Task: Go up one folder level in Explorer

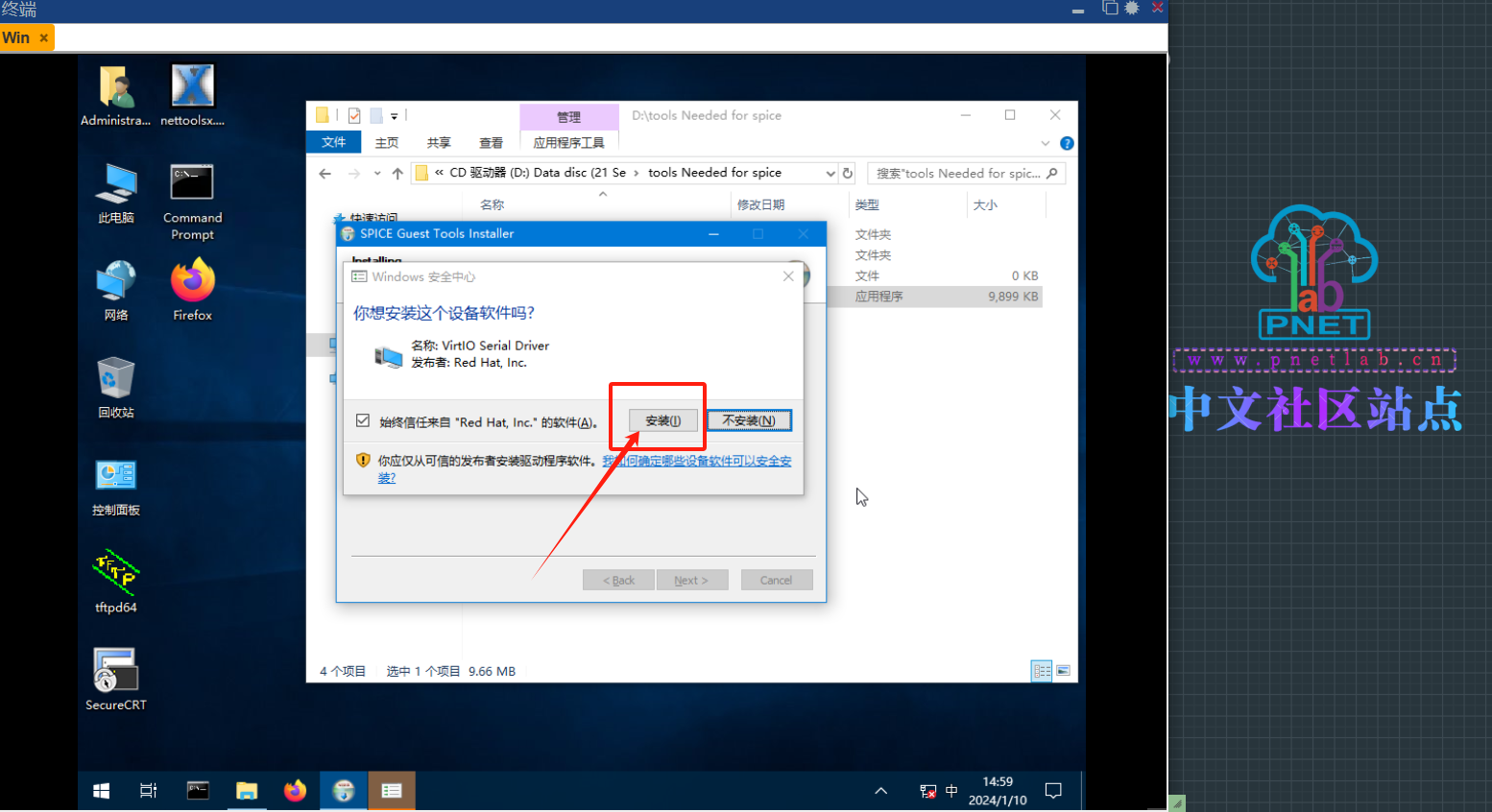Action: coord(397,174)
